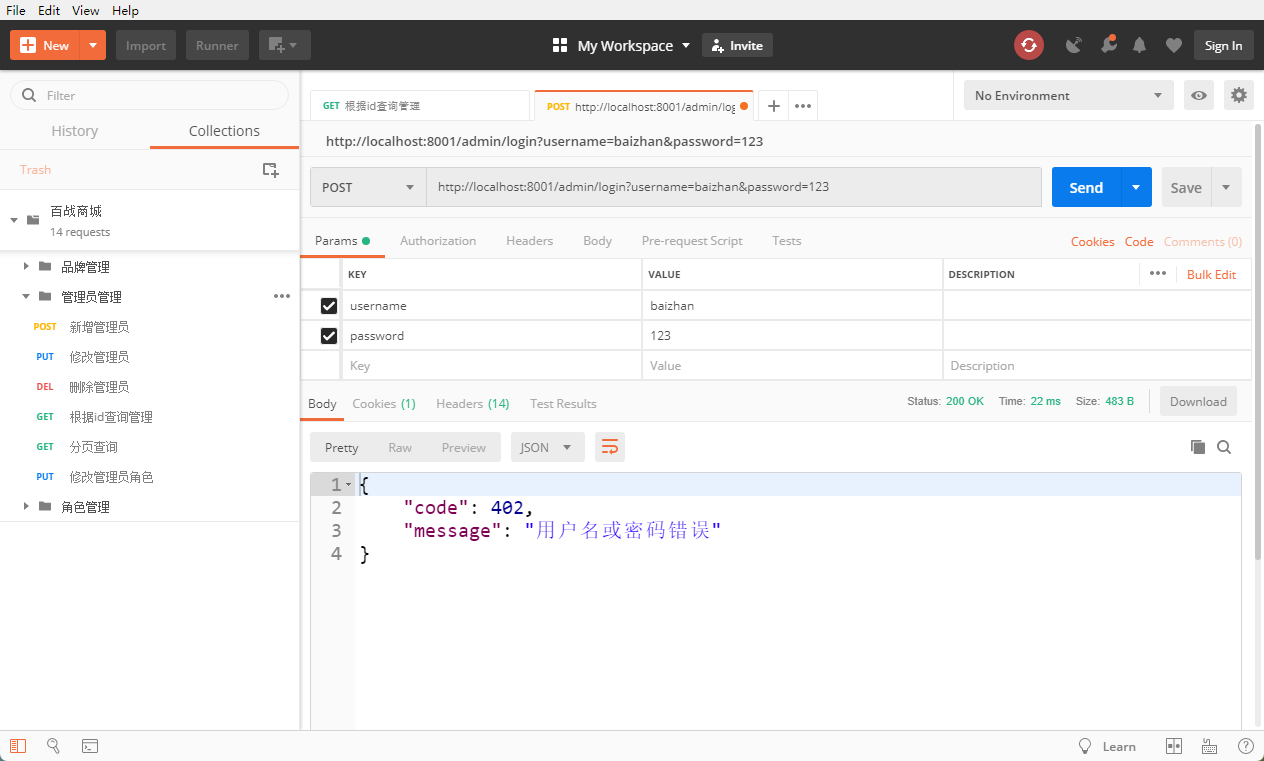The image size is (1264, 761).
Task: Open Postman console icon in status bar
Action: click(x=90, y=746)
